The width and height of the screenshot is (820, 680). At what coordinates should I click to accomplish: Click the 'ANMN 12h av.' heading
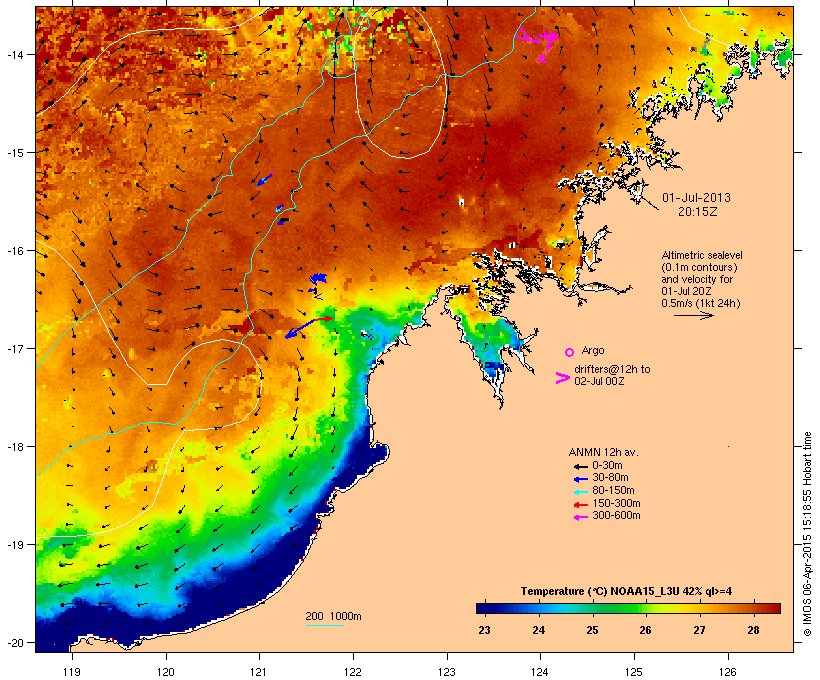click(603, 452)
